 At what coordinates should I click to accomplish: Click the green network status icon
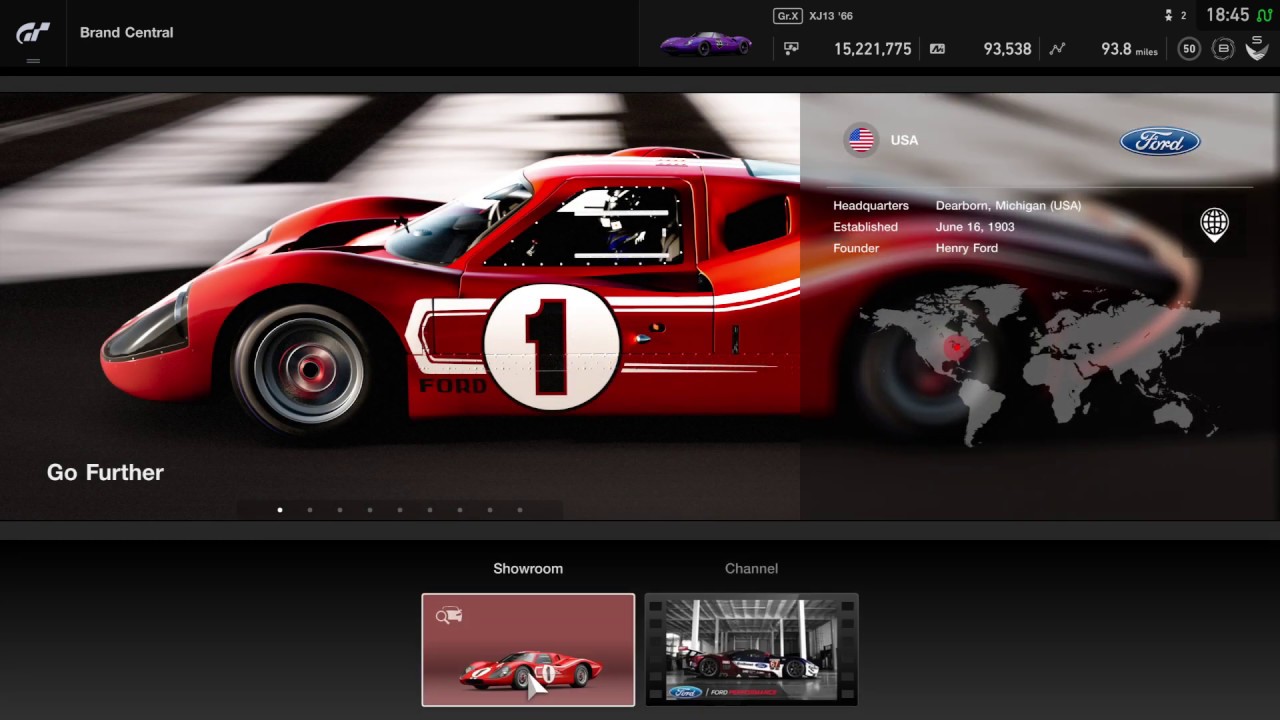tap(1264, 16)
